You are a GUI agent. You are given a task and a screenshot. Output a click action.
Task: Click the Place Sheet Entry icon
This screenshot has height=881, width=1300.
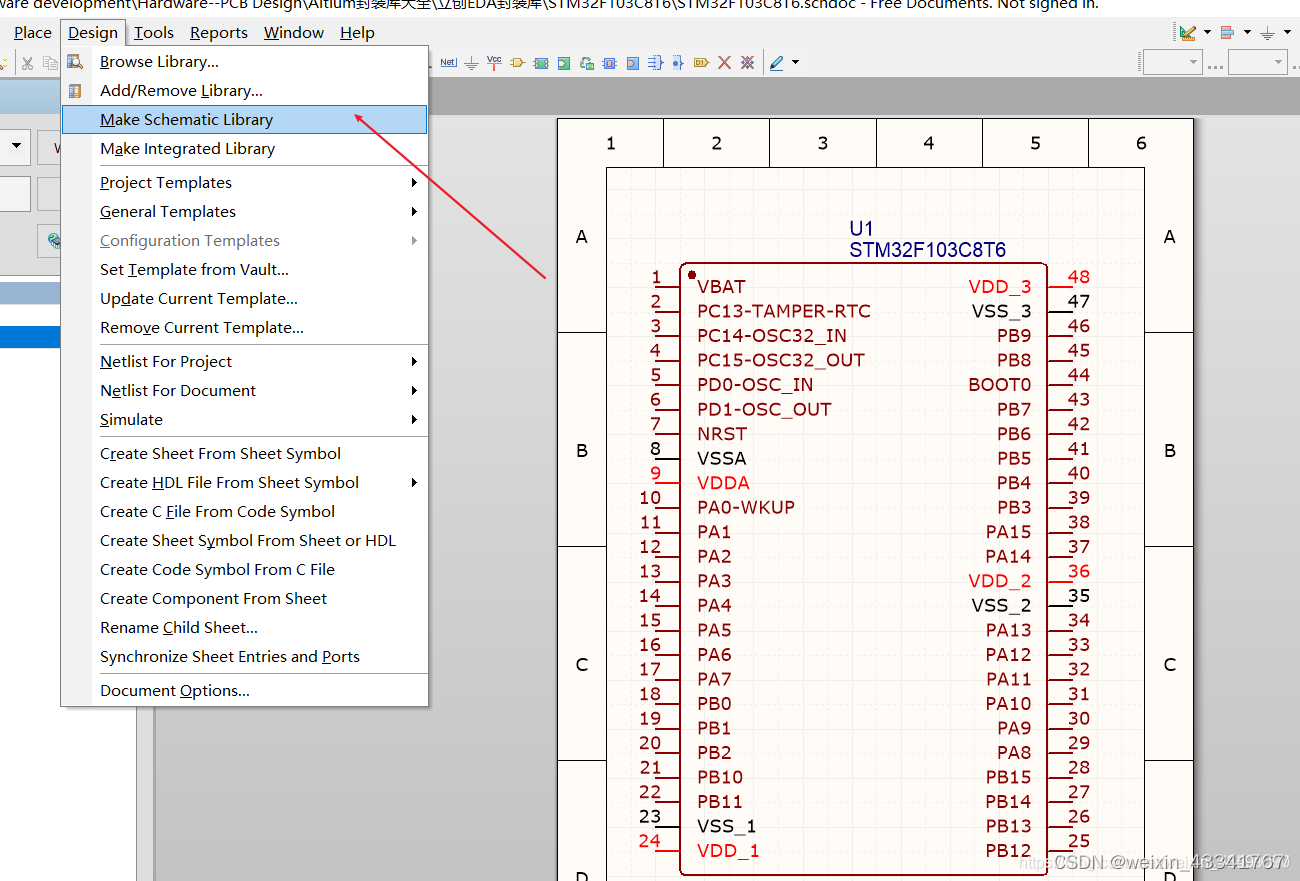(x=564, y=63)
